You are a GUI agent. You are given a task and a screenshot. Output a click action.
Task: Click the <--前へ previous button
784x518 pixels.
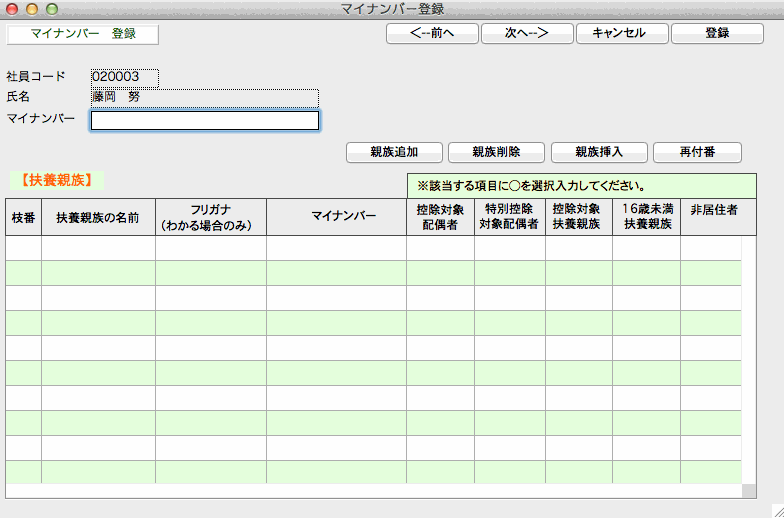tap(432, 33)
